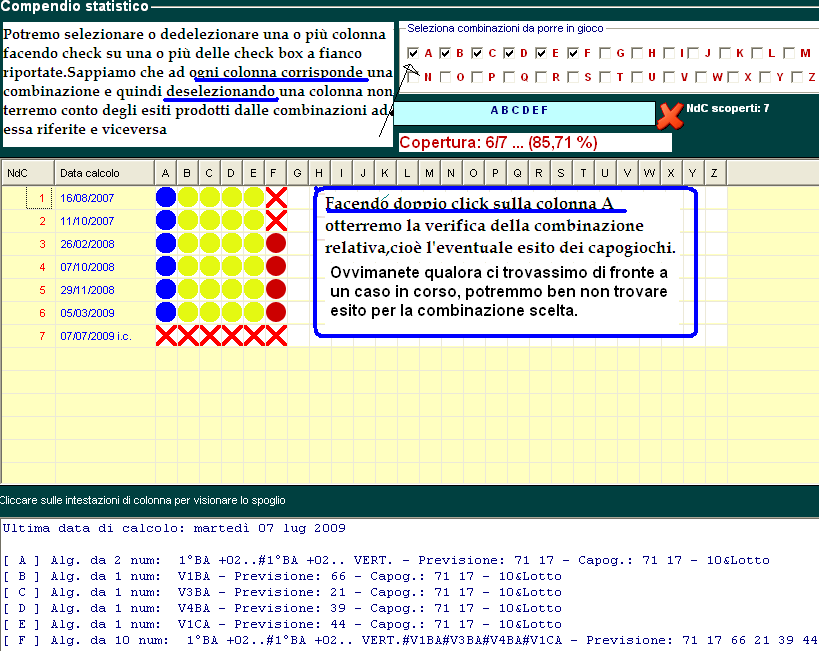Uncheck combination A checkbox
The height and width of the screenshot is (651, 819).
tap(413, 53)
